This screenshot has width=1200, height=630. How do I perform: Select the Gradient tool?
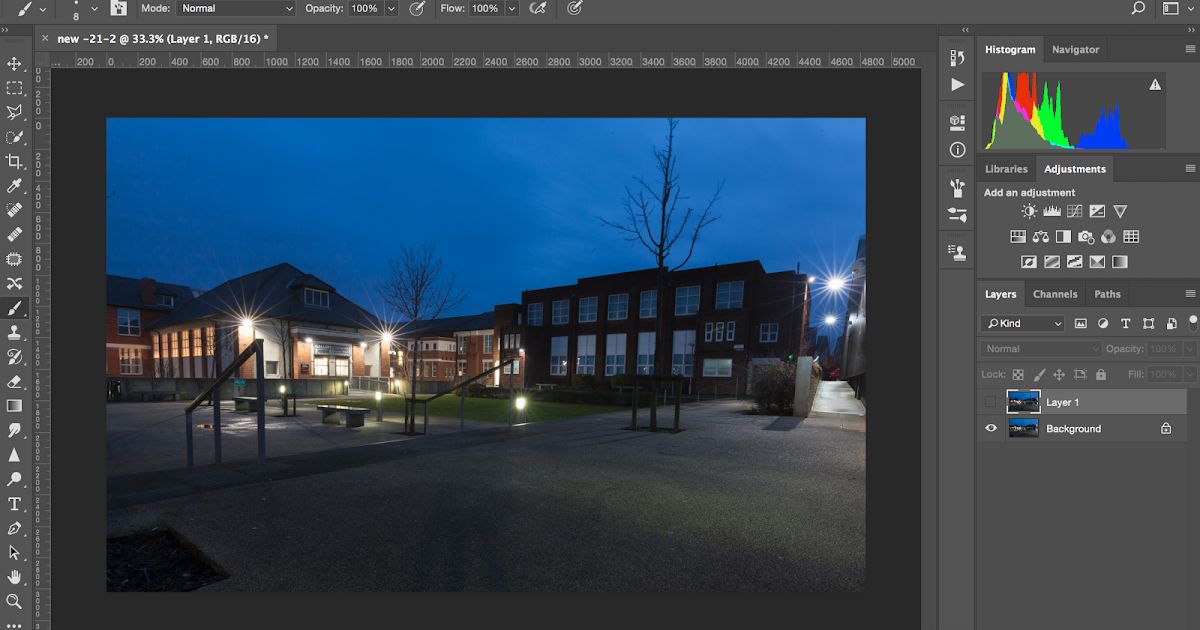point(15,404)
